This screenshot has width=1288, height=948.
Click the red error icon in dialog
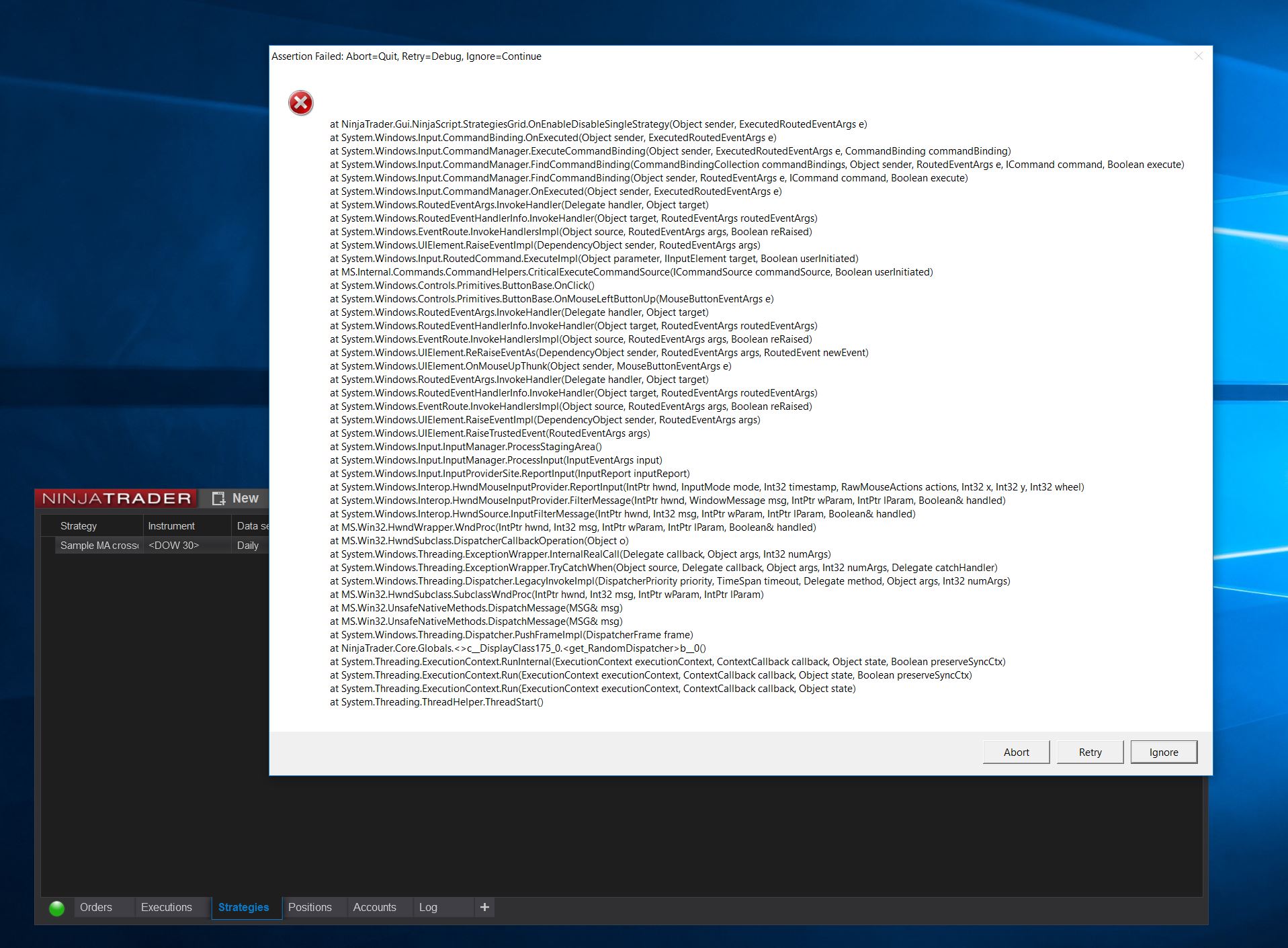(300, 103)
